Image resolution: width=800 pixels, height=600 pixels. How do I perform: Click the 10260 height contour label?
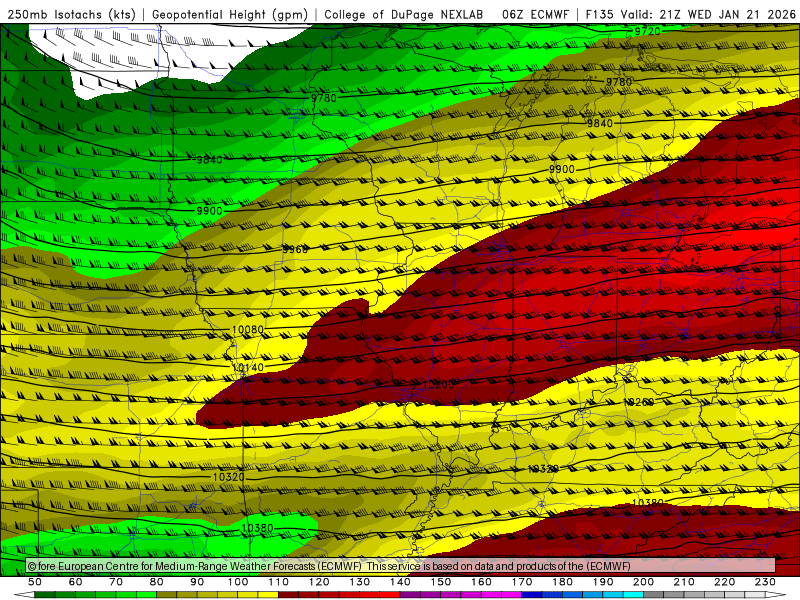point(639,403)
